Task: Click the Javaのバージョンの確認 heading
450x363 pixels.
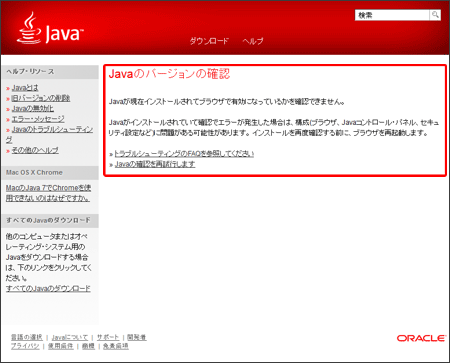Action: click(169, 74)
